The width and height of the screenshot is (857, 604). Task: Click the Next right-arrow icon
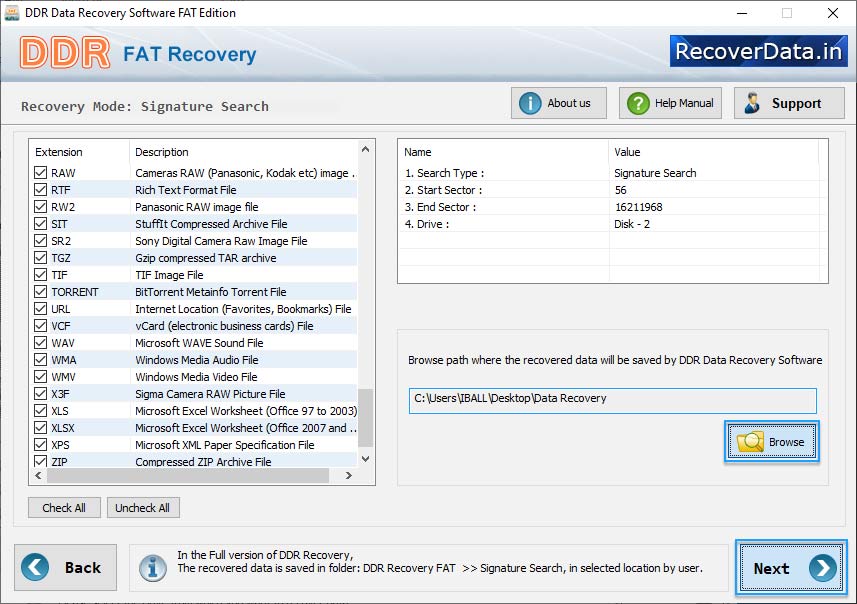tap(823, 568)
